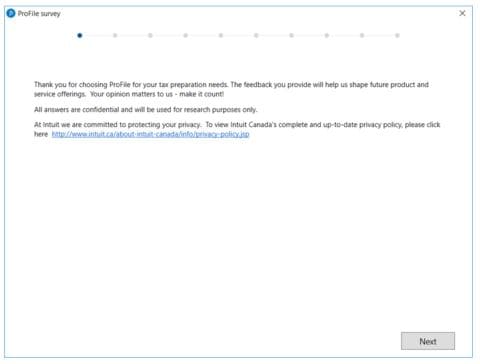
Task: Go to the fourth progress step dot
Action: coord(186,35)
